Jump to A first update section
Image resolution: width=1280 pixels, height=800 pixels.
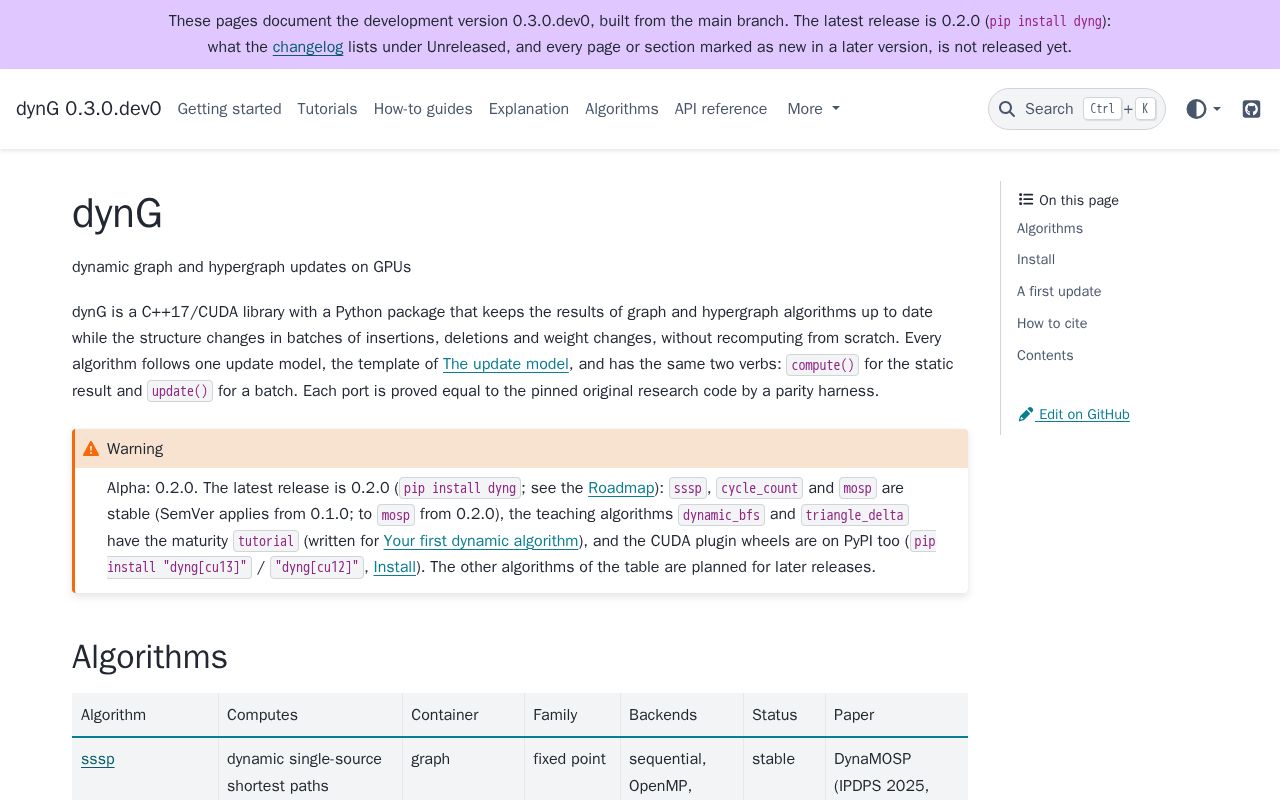click(x=1059, y=291)
